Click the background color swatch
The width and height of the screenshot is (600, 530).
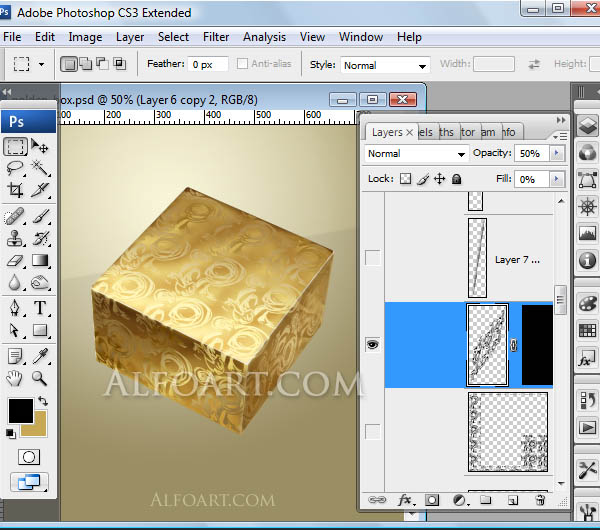[40, 429]
